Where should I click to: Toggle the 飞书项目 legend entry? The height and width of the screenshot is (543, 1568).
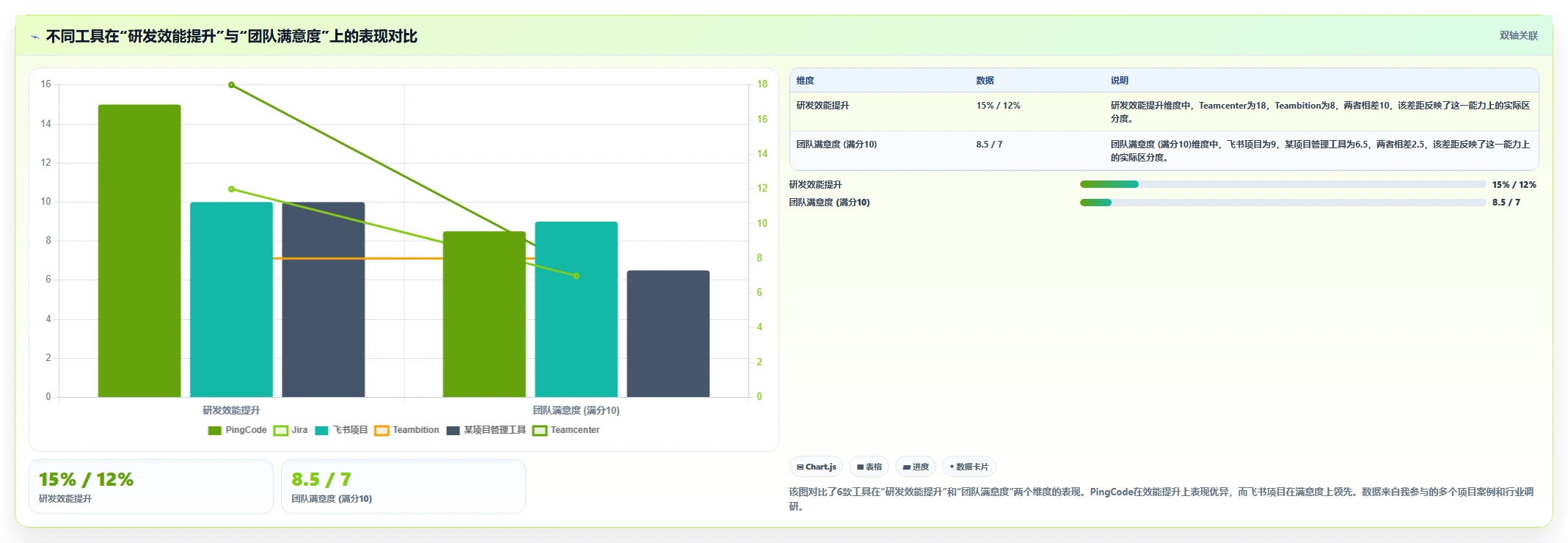[341, 430]
